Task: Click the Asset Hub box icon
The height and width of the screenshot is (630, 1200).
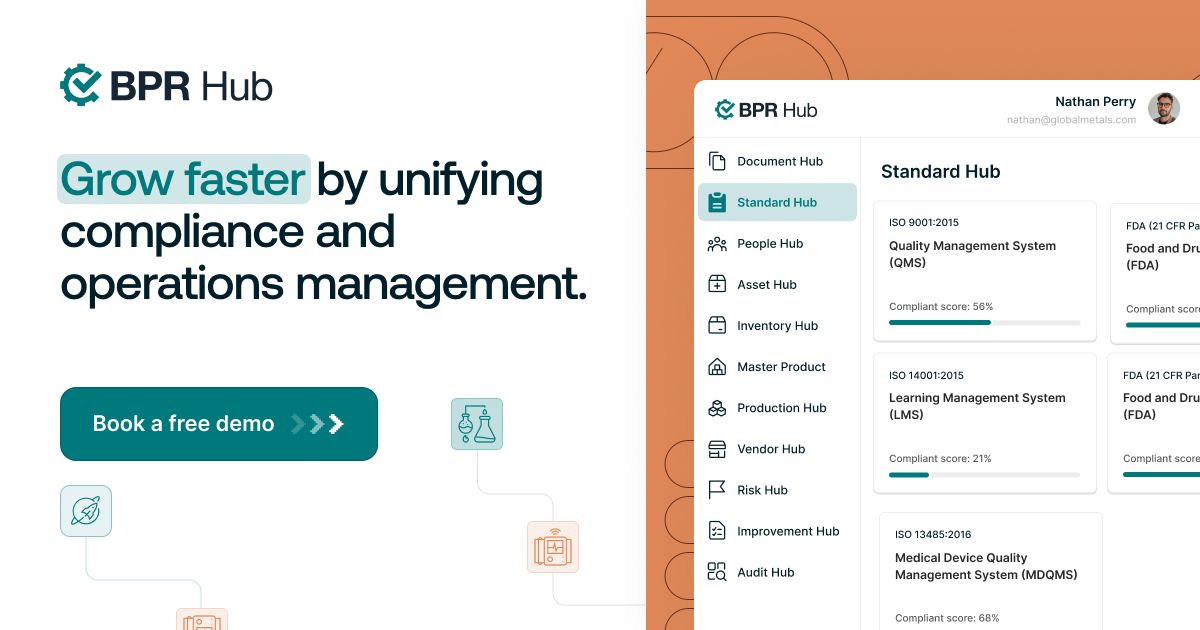Action: tap(717, 284)
